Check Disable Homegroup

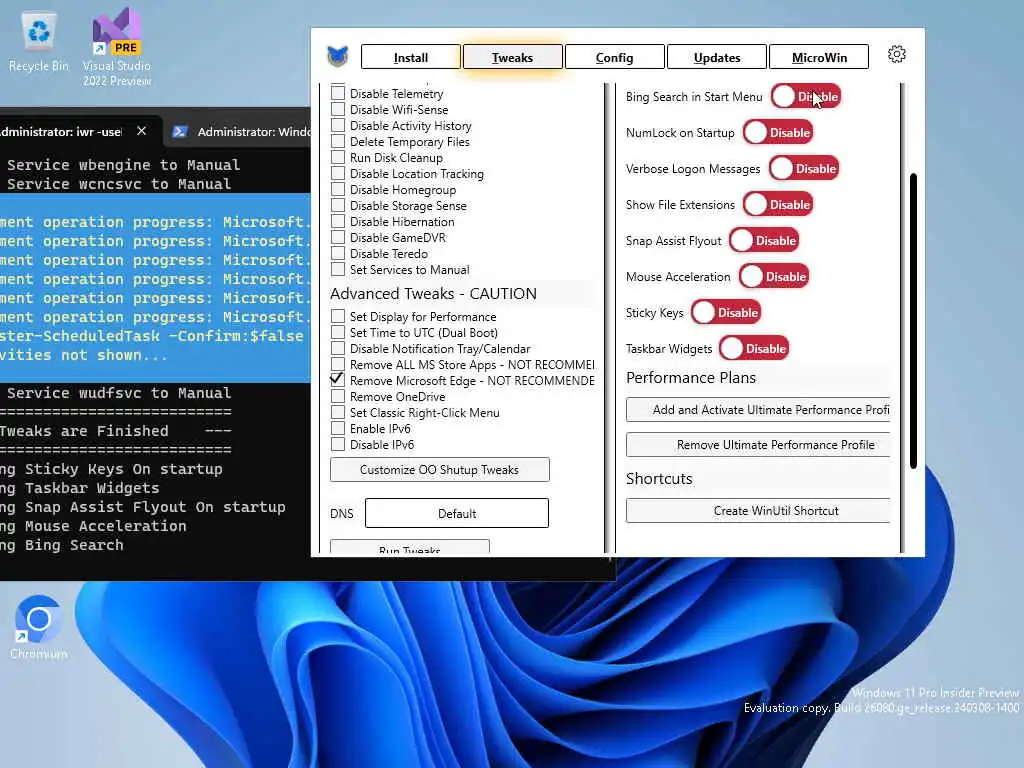pyautogui.click(x=338, y=189)
